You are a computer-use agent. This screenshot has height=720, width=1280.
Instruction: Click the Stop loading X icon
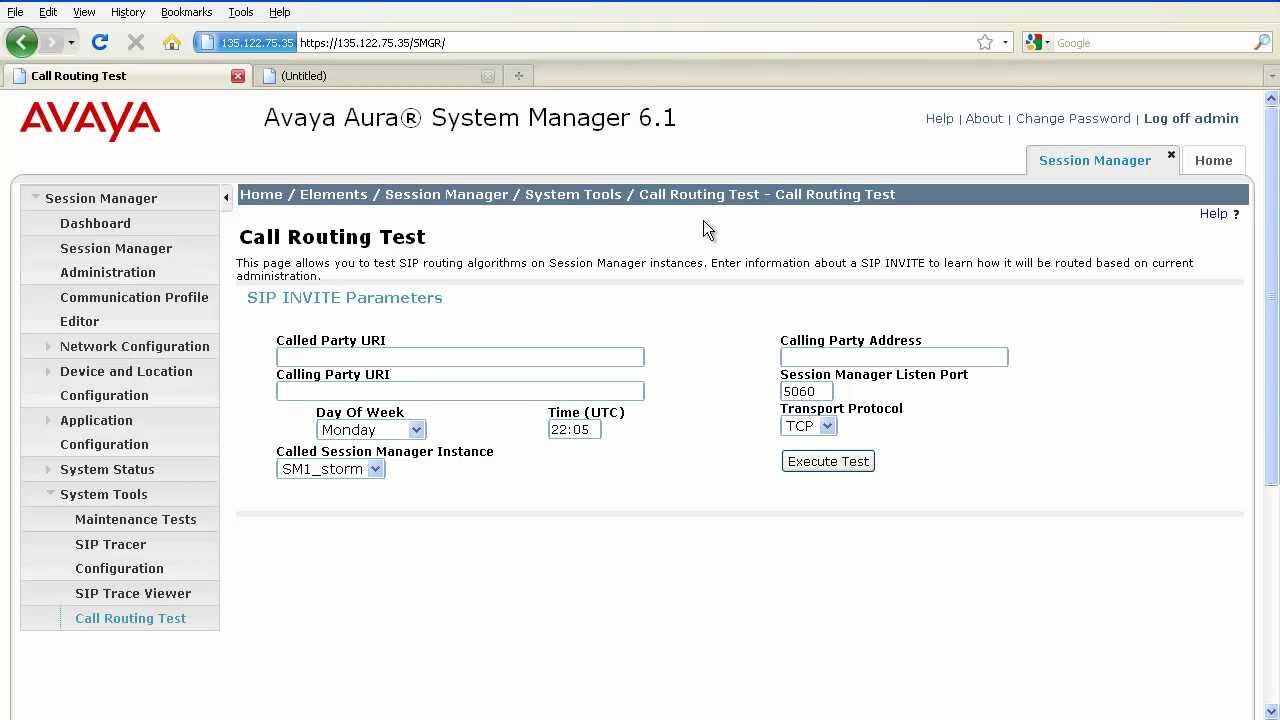pos(136,42)
